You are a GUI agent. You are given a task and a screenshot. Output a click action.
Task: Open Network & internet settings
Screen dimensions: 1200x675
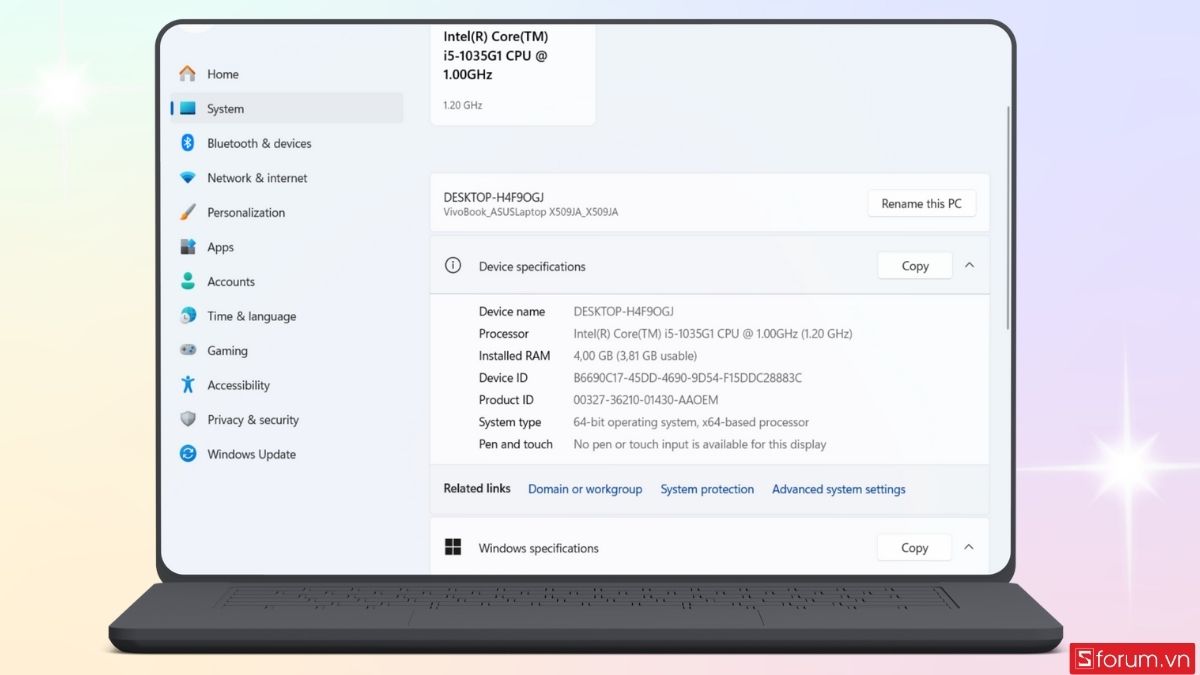tap(257, 178)
